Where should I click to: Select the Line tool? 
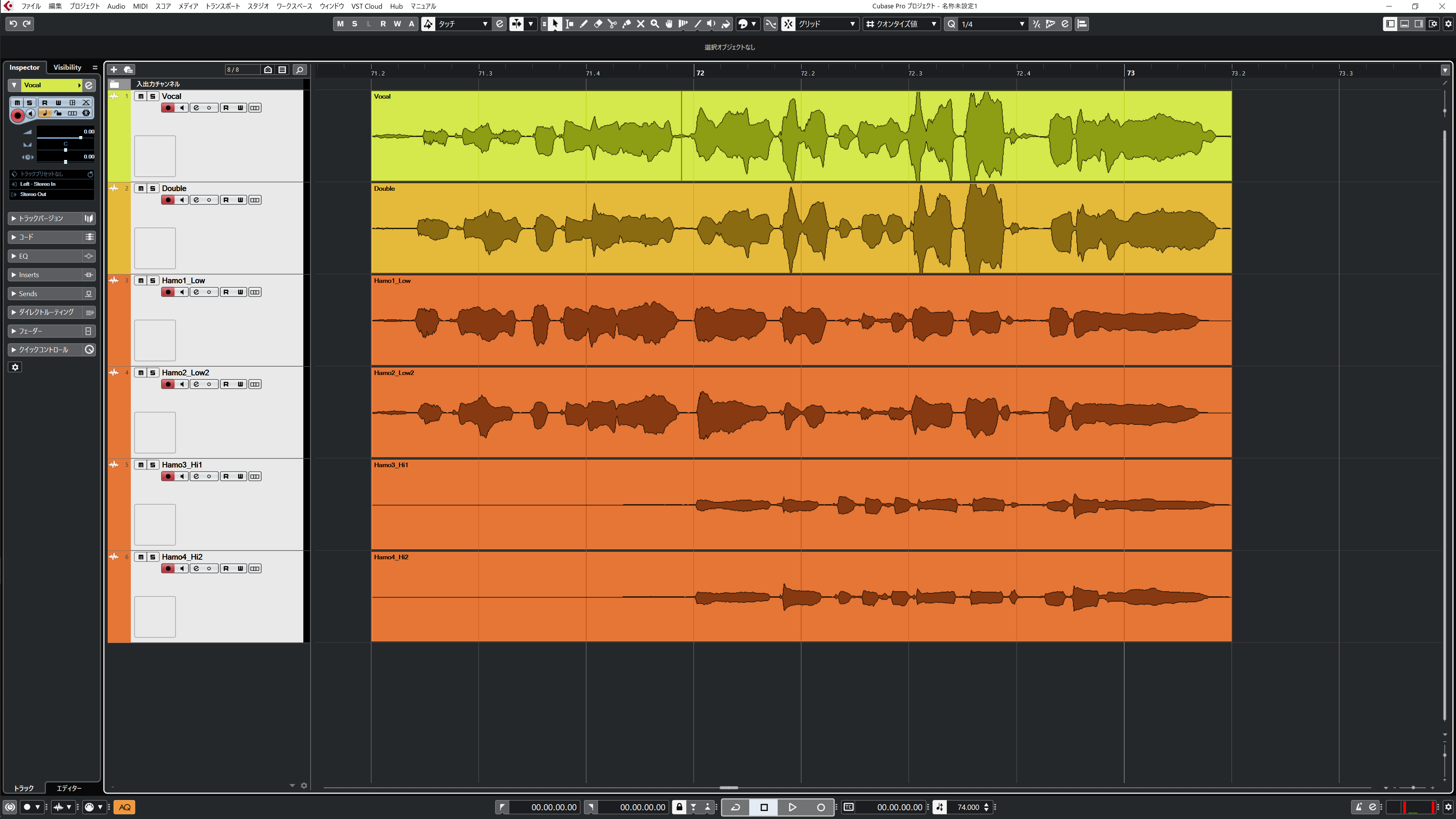(x=697, y=24)
